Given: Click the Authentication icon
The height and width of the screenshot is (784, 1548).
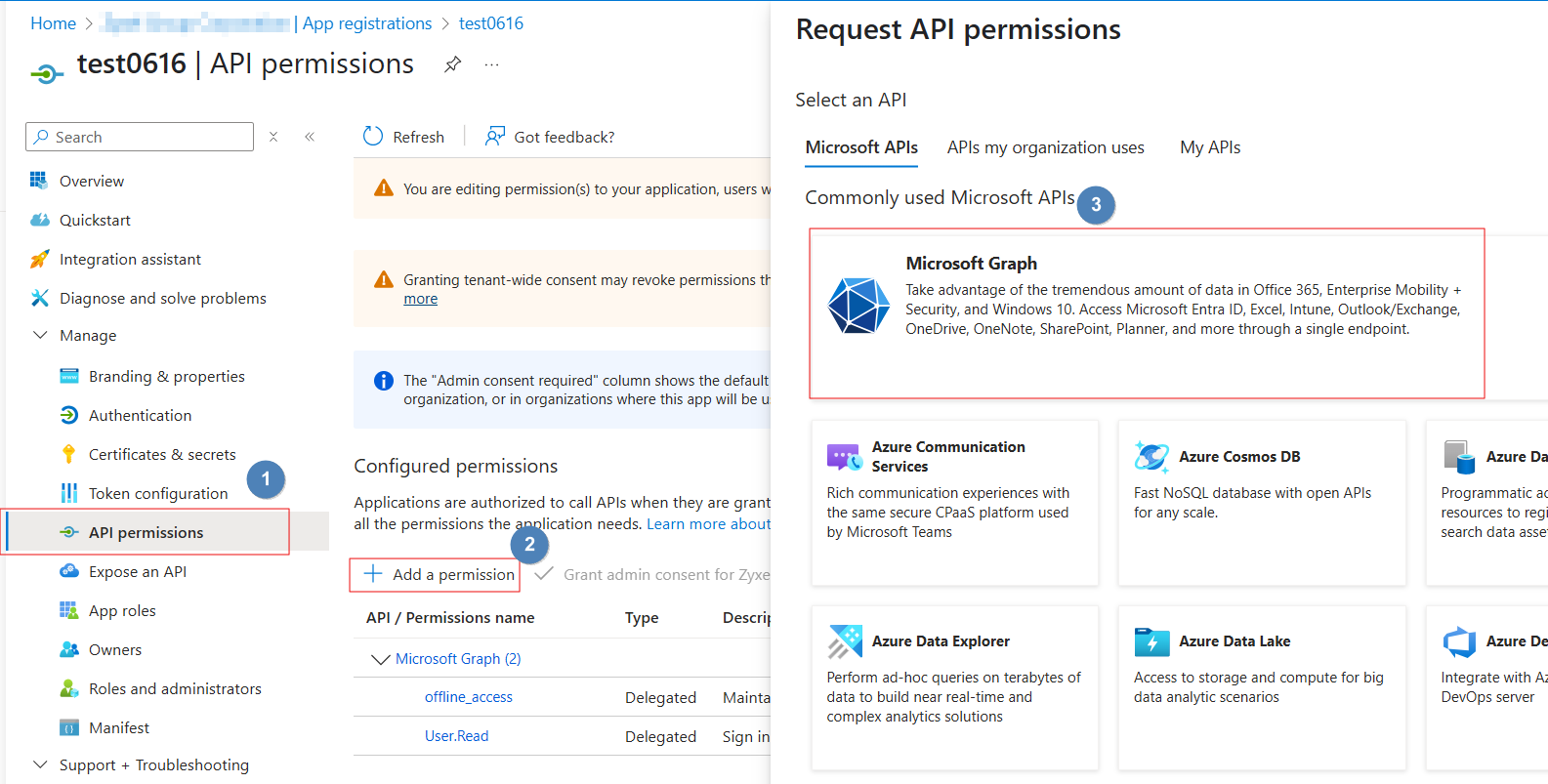Looking at the screenshot, I should [68, 415].
